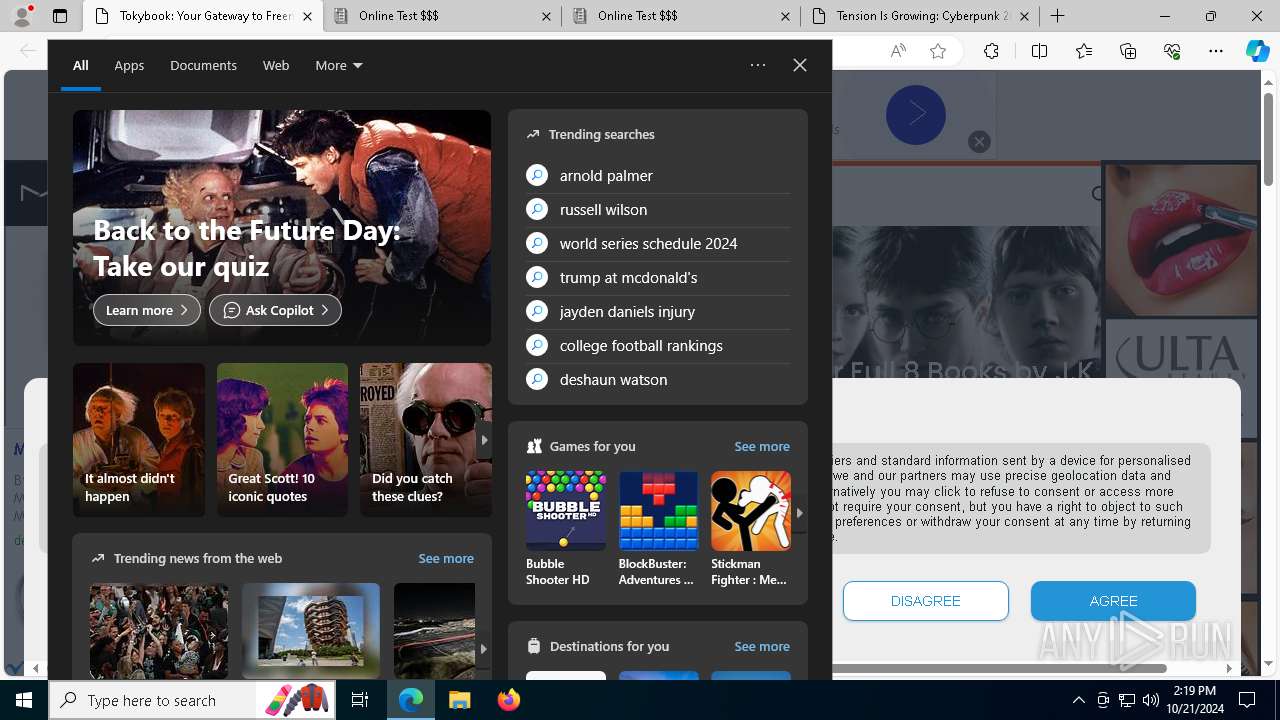Open Edge profile icon

tap(22, 16)
